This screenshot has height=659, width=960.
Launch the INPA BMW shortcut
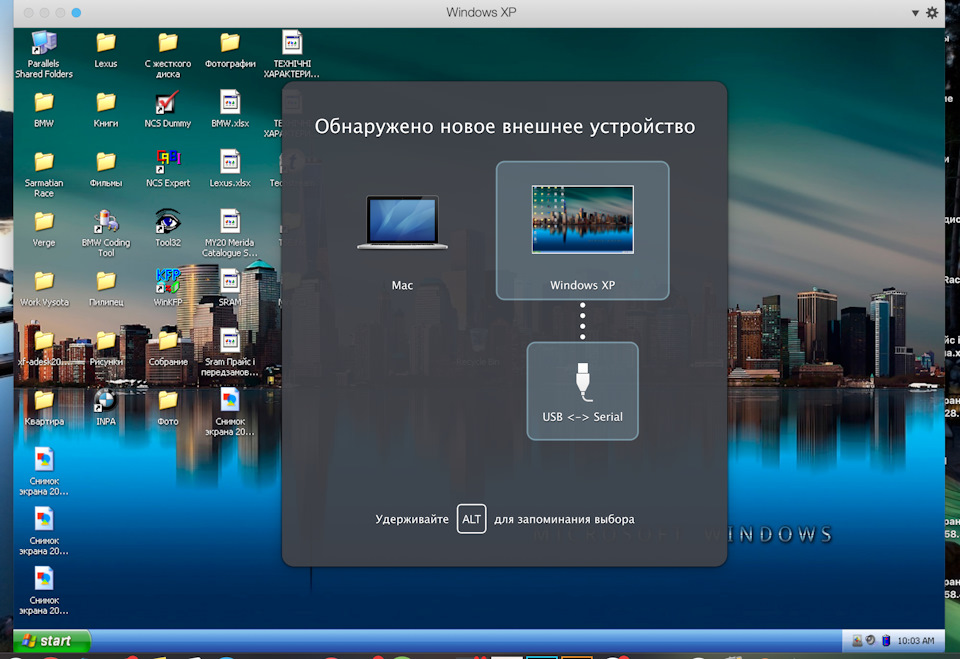pyautogui.click(x=105, y=407)
